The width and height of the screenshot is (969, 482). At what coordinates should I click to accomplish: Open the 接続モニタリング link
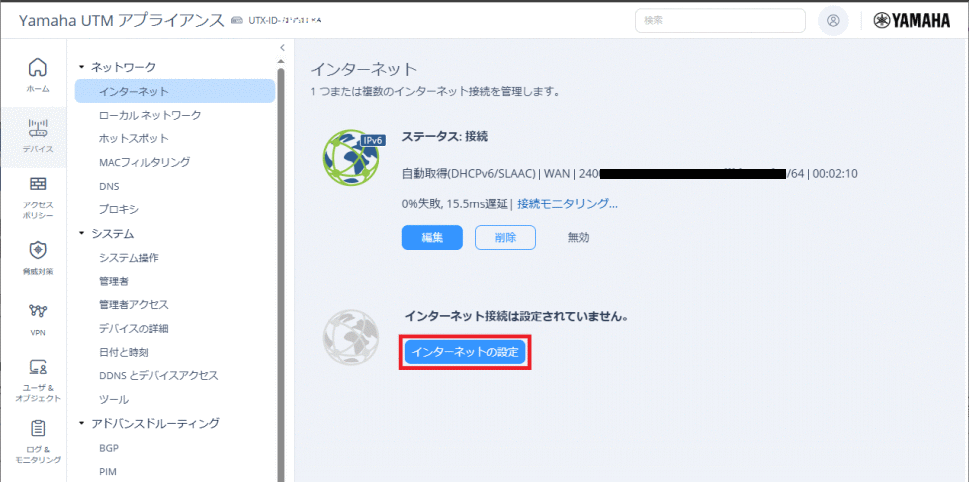pos(567,204)
